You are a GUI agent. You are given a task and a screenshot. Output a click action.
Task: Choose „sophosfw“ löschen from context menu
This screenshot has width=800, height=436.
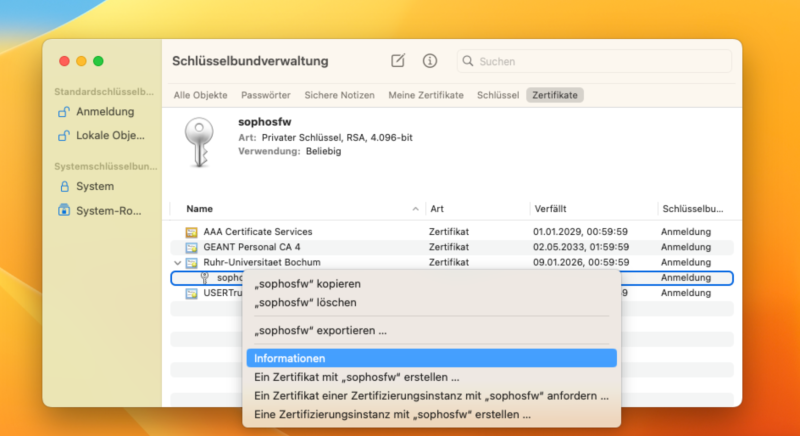432,302
